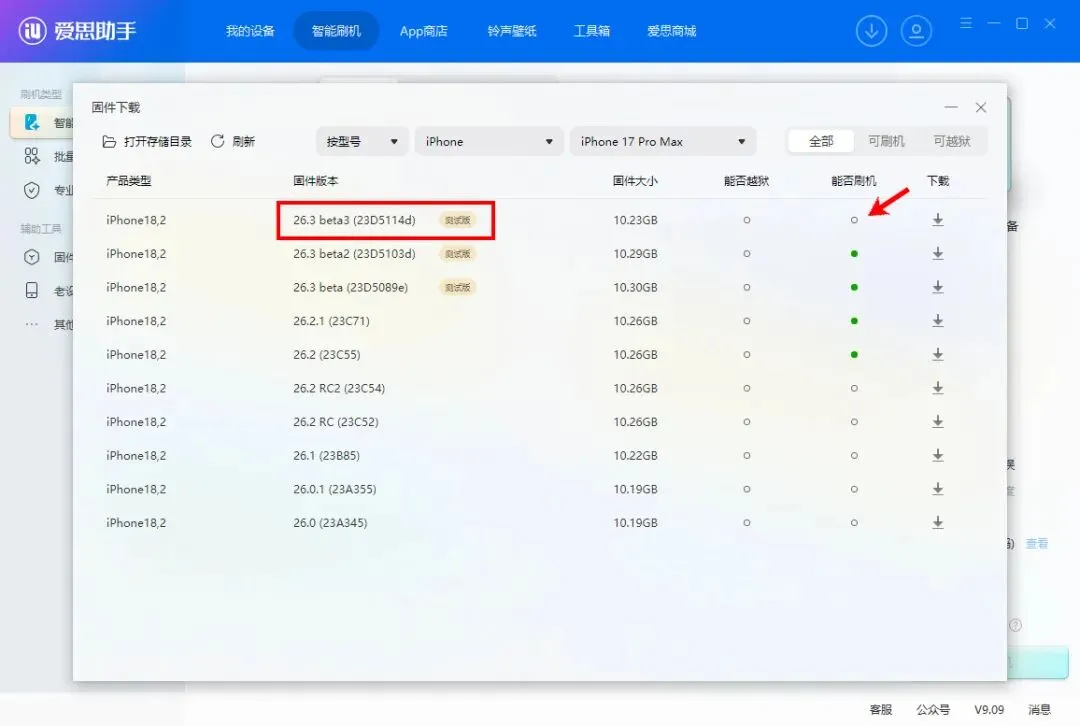Open the download manager icon in header
The width and height of the screenshot is (1080, 726).
coord(871,31)
